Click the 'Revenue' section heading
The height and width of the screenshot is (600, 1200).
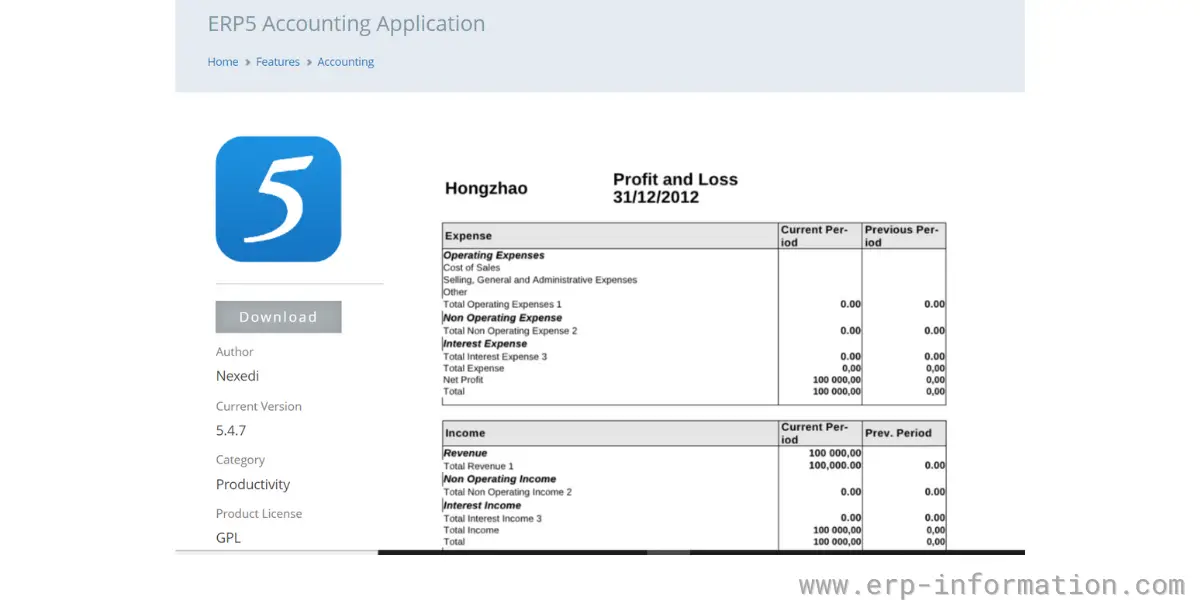coord(465,453)
